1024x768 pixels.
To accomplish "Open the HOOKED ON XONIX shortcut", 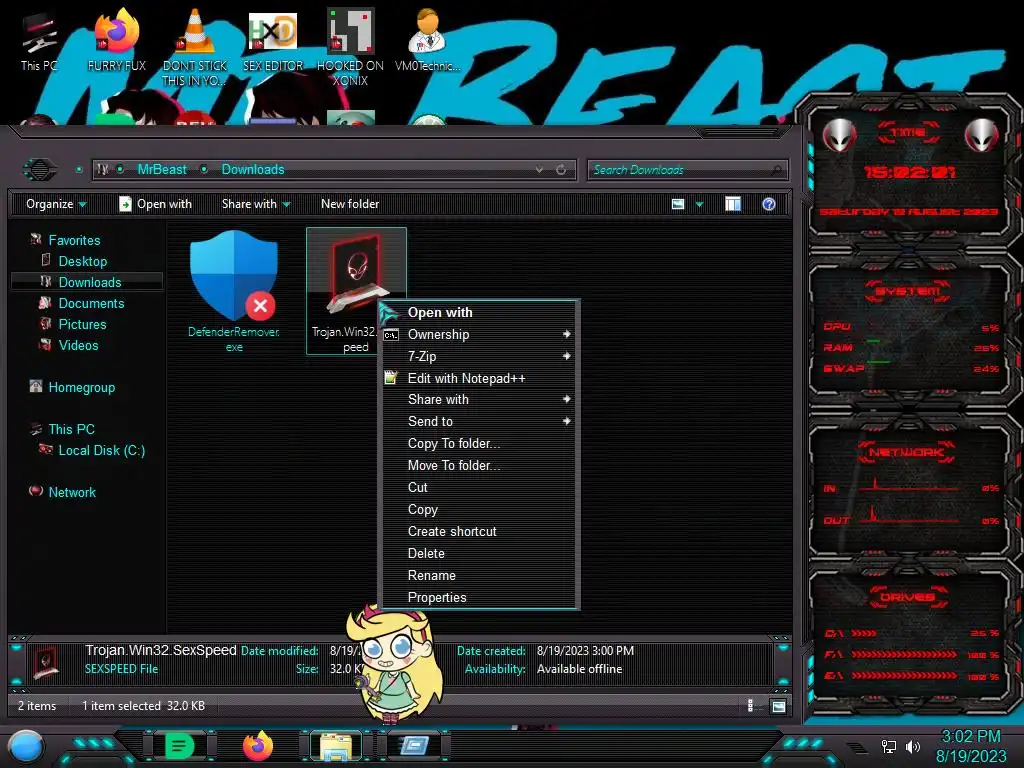I will pos(350,46).
